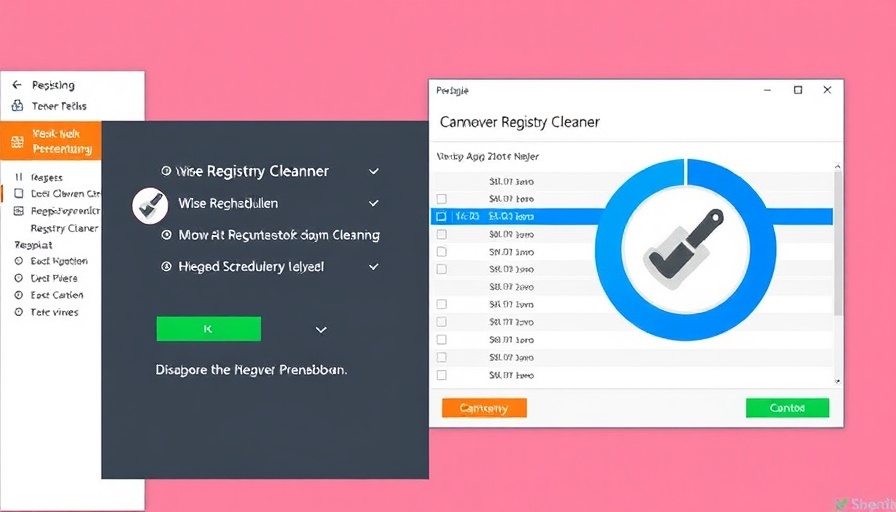The height and width of the screenshot is (512, 896).
Task: Click the grid icon in the orange sidebar tab
Action: tap(18, 142)
